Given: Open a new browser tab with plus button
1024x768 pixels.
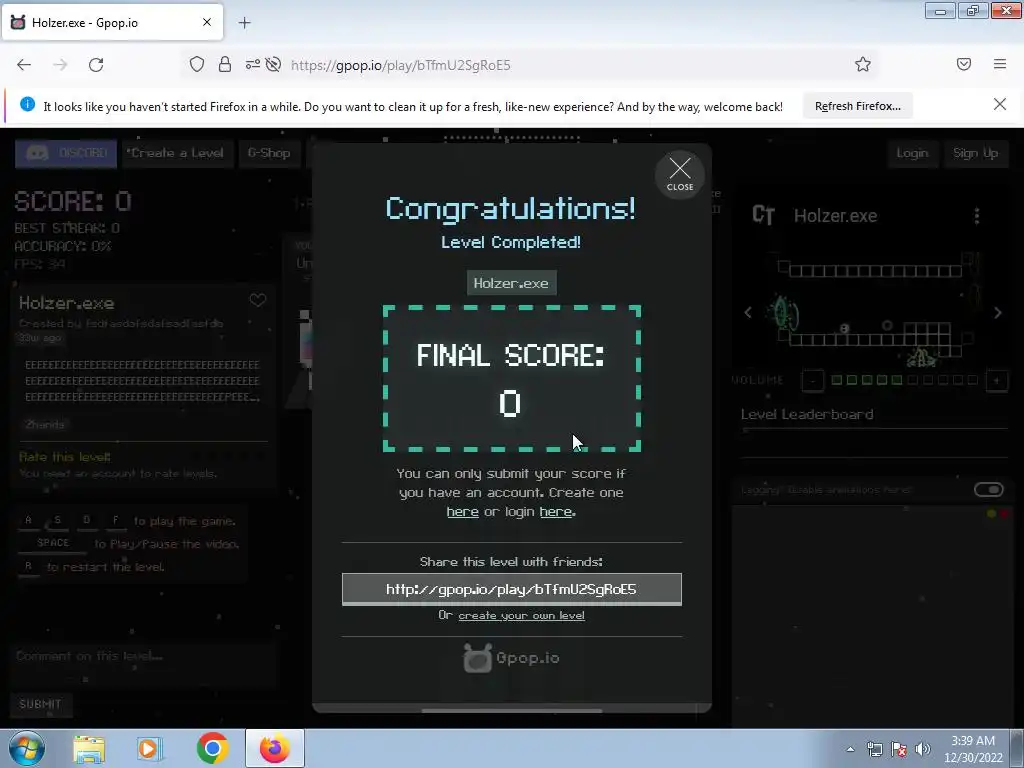Looking at the screenshot, I should pyautogui.click(x=244, y=23).
